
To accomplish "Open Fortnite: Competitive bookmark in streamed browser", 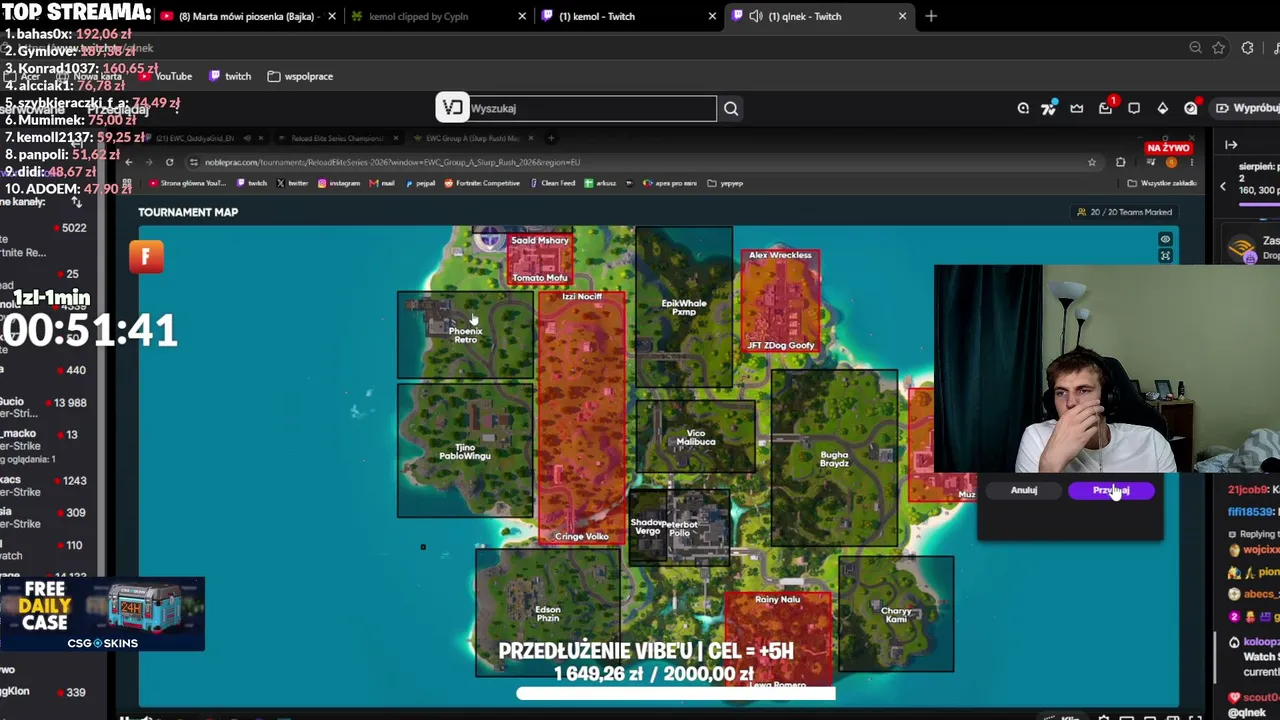I will click(x=482, y=183).
